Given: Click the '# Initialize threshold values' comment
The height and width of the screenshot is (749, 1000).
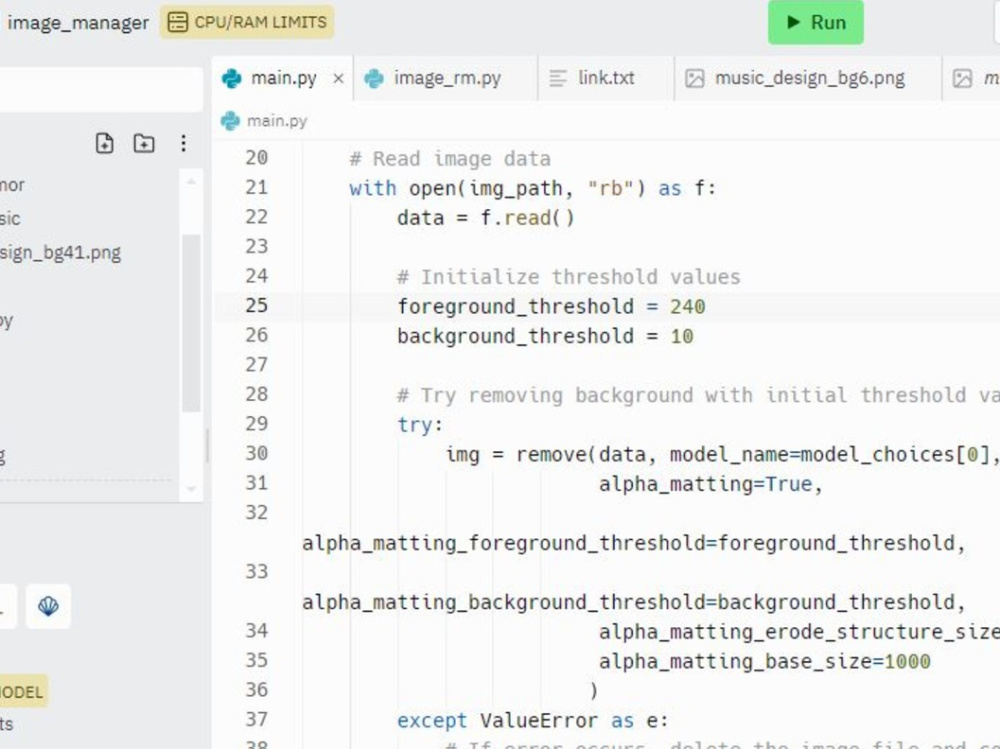Looking at the screenshot, I should click(x=568, y=277).
